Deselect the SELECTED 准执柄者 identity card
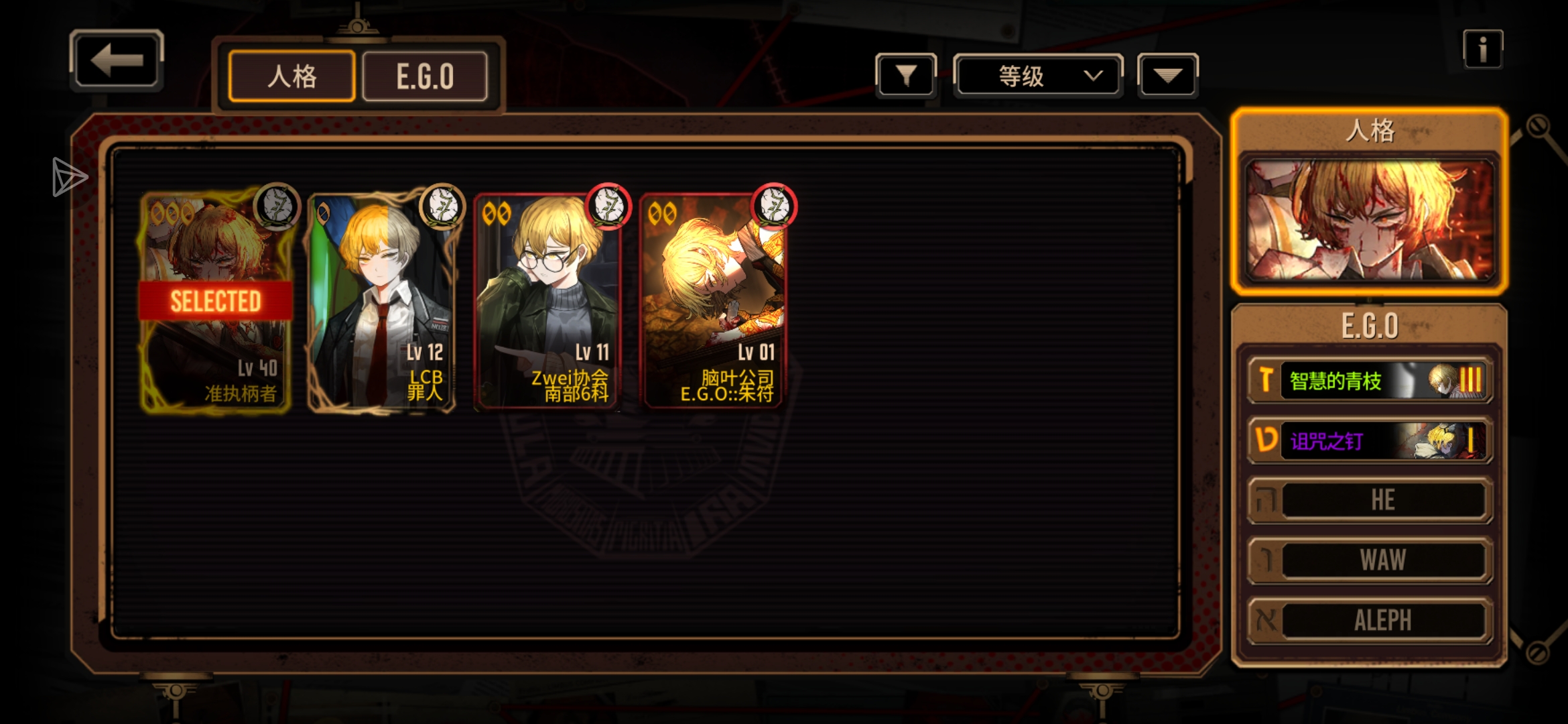 (x=216, y=302)
